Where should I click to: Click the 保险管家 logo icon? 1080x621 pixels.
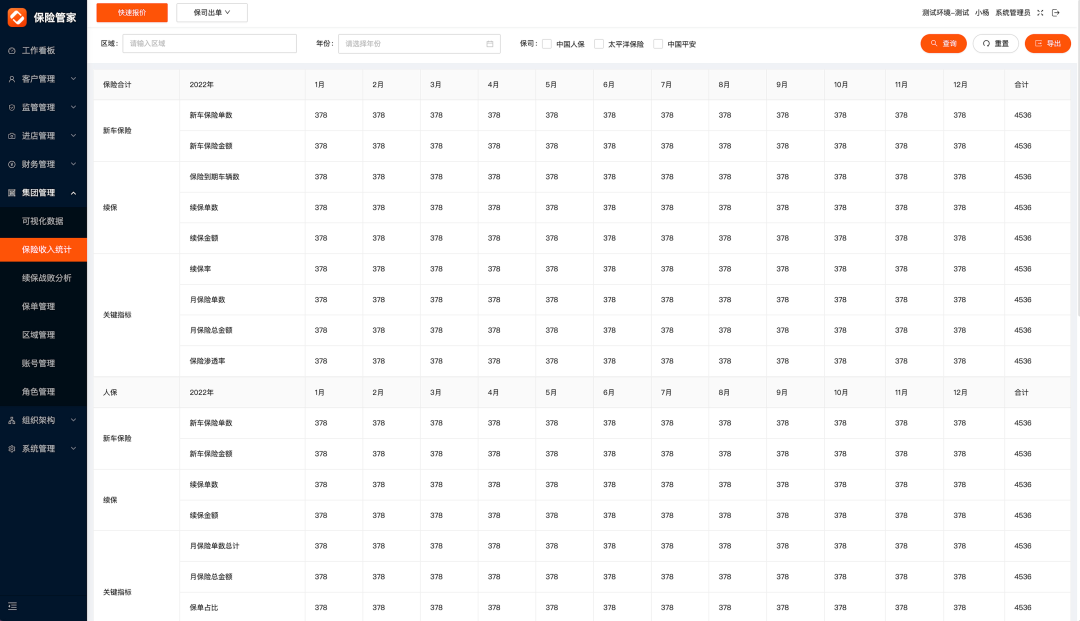[17, 17]
